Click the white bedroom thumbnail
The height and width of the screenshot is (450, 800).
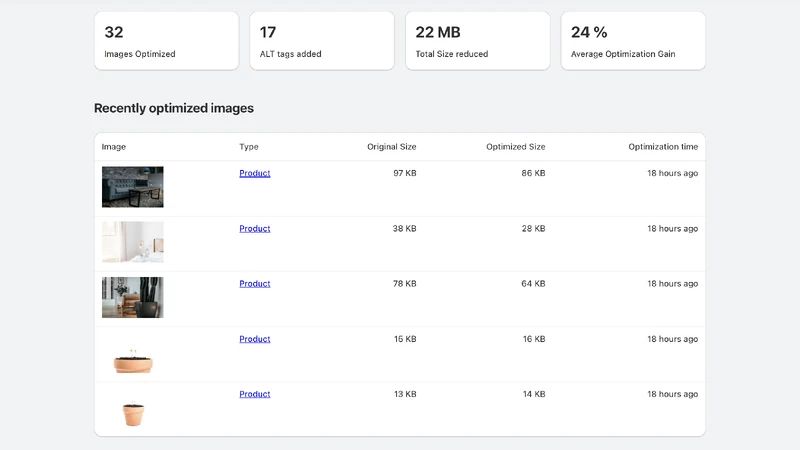pos(133,242)
